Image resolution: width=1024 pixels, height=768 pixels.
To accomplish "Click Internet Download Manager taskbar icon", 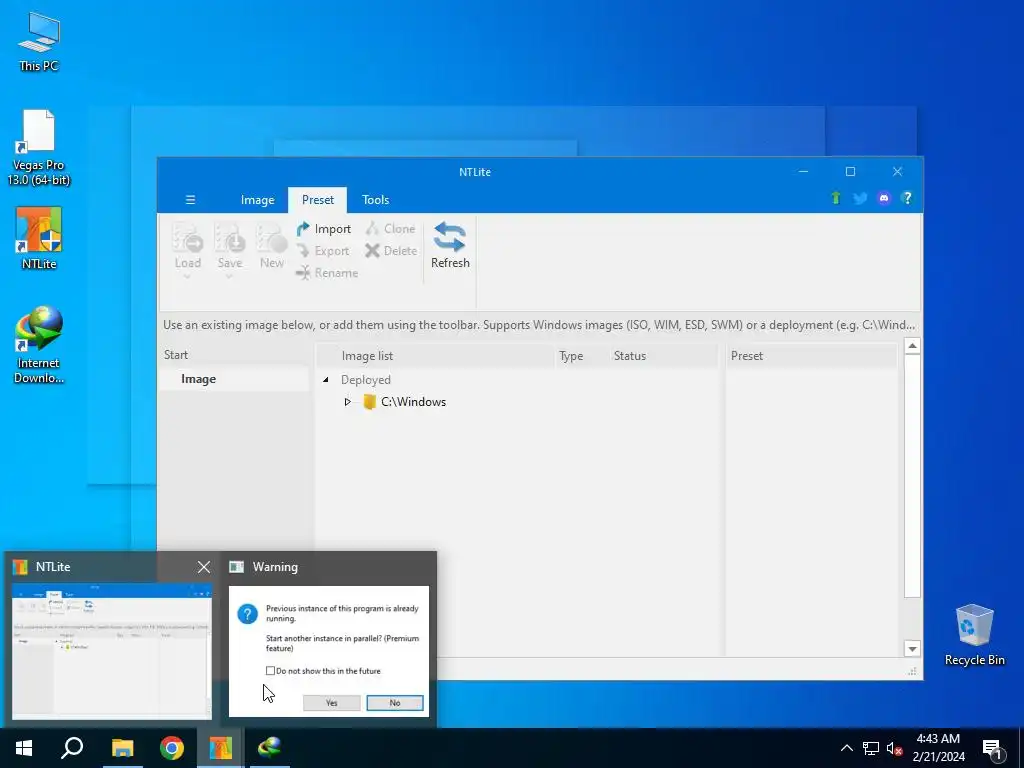I will coord(269,748).
